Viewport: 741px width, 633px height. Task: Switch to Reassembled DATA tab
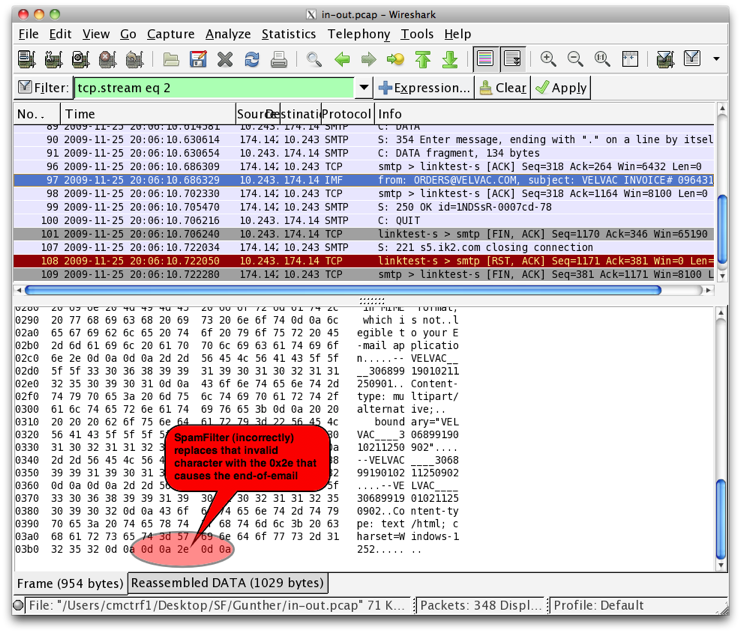point(228,583)
